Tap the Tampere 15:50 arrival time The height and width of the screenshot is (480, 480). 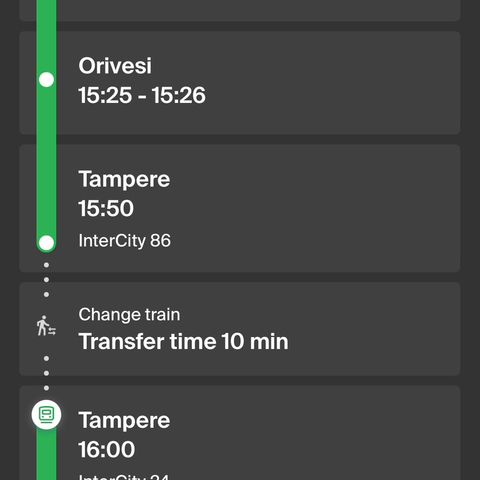tap(106, 208)
